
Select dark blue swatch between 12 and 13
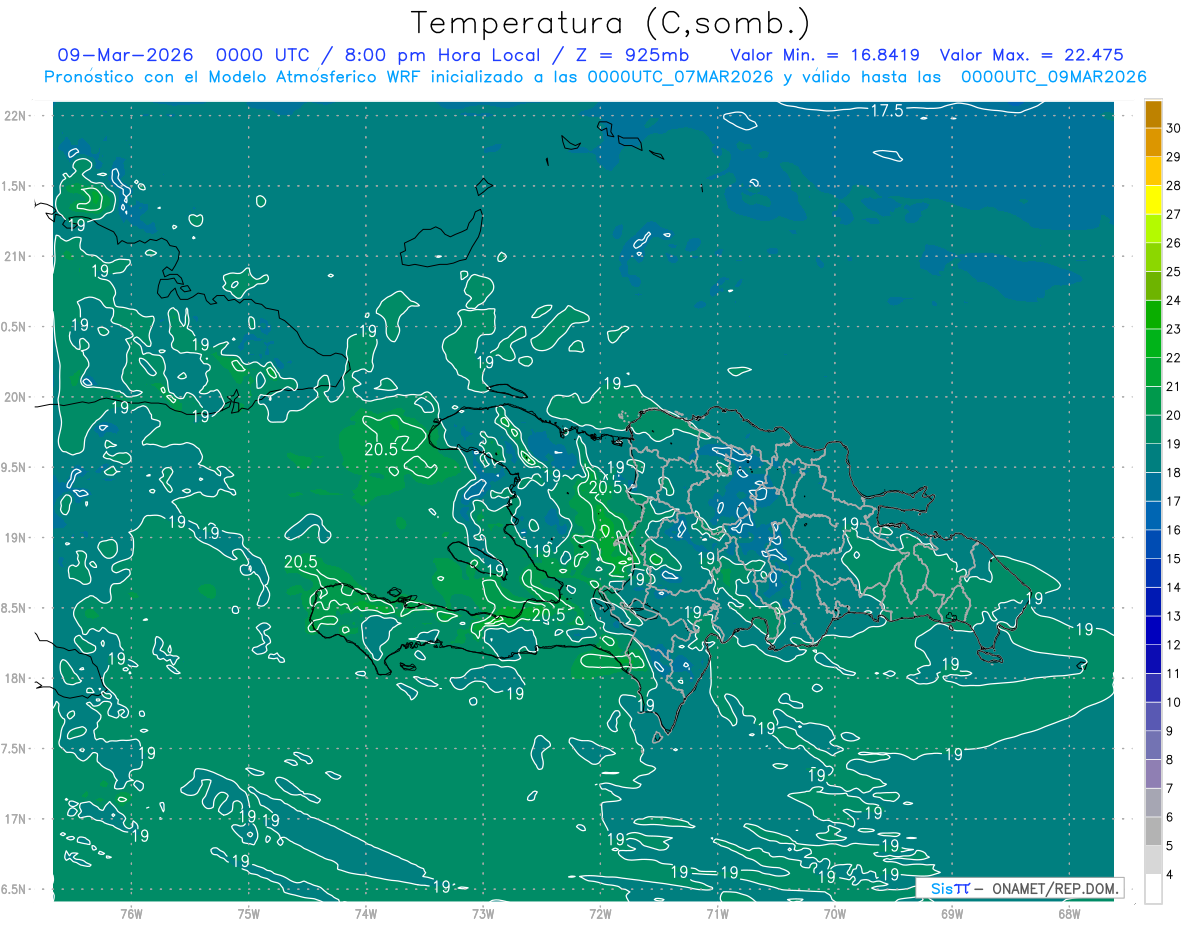tap(1153, 631)
